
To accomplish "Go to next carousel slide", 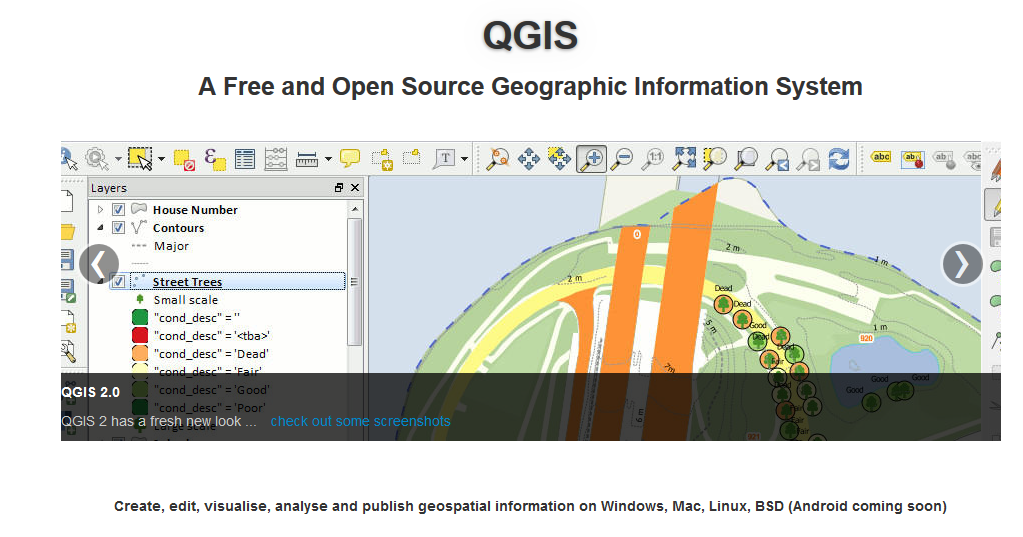I will pyautogui.click(x=962, y=264).
